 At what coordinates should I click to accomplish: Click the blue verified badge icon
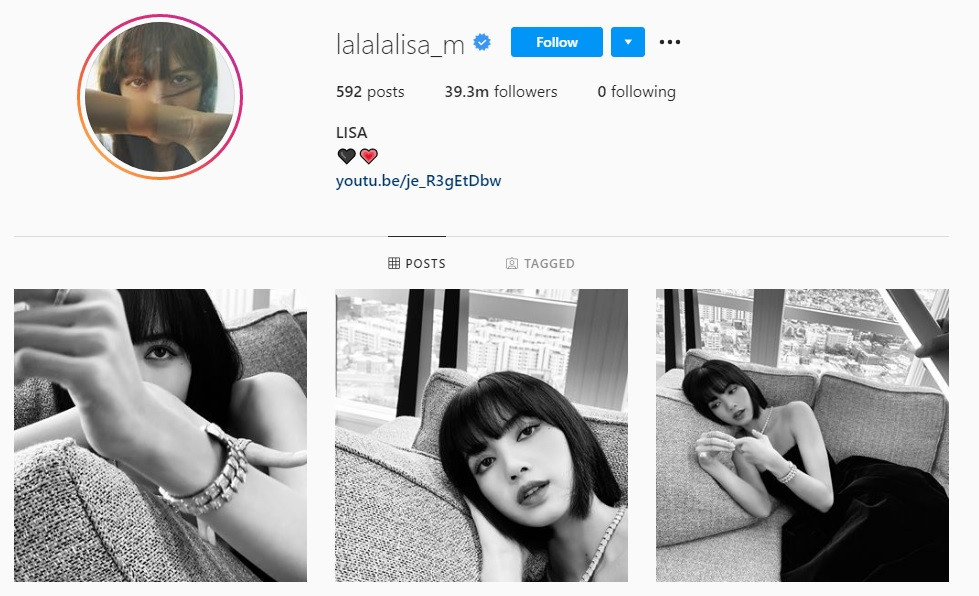pyautogui.click(x=482, y=42)
